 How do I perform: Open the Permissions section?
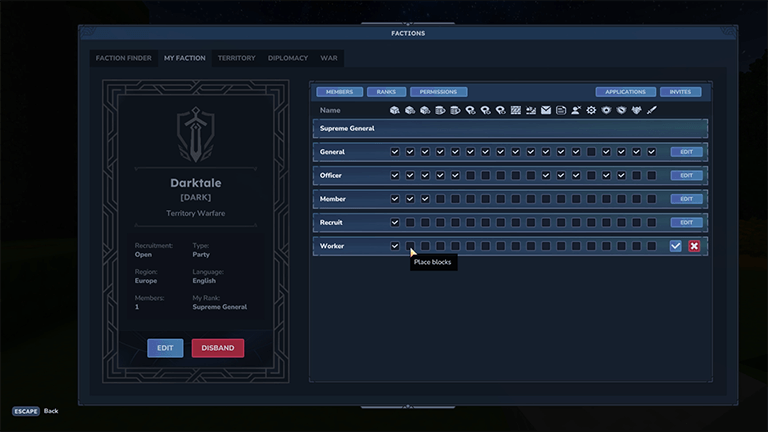[438, 92]
